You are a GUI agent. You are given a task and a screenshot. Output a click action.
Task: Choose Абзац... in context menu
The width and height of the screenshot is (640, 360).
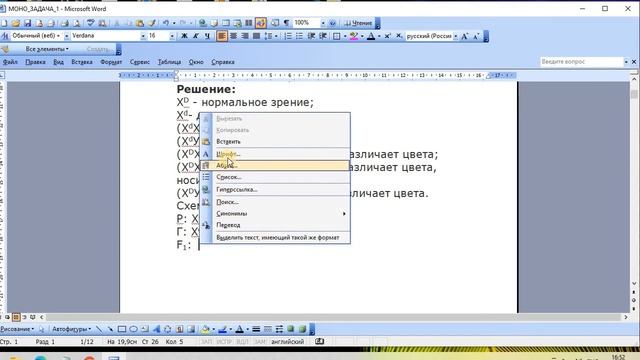click(x=275, y=165)
